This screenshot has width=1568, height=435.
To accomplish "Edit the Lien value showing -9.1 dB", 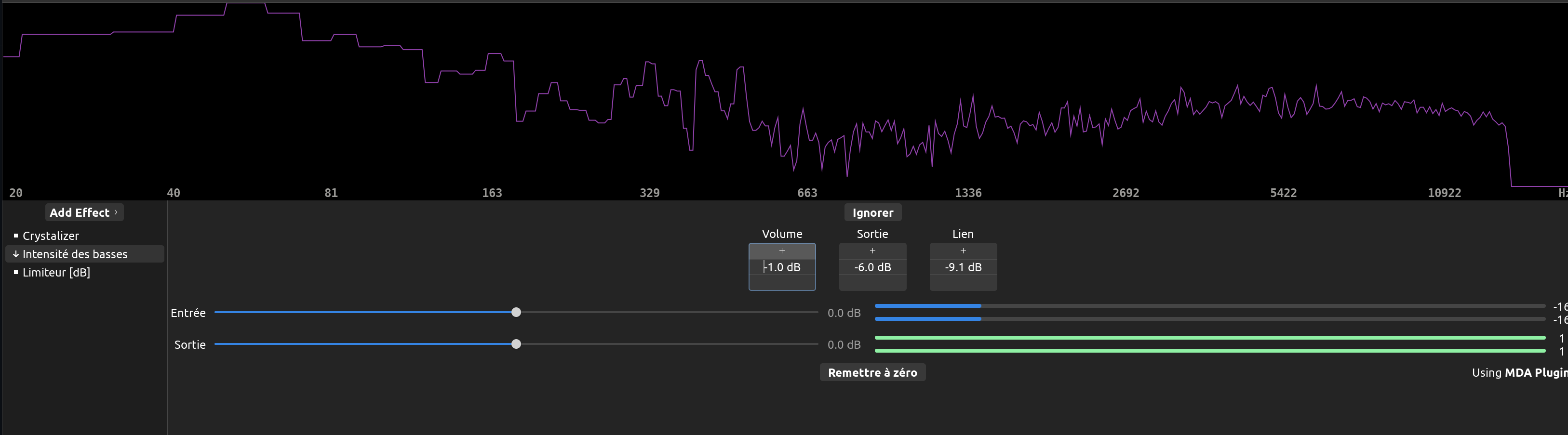I will pos(963,266).
